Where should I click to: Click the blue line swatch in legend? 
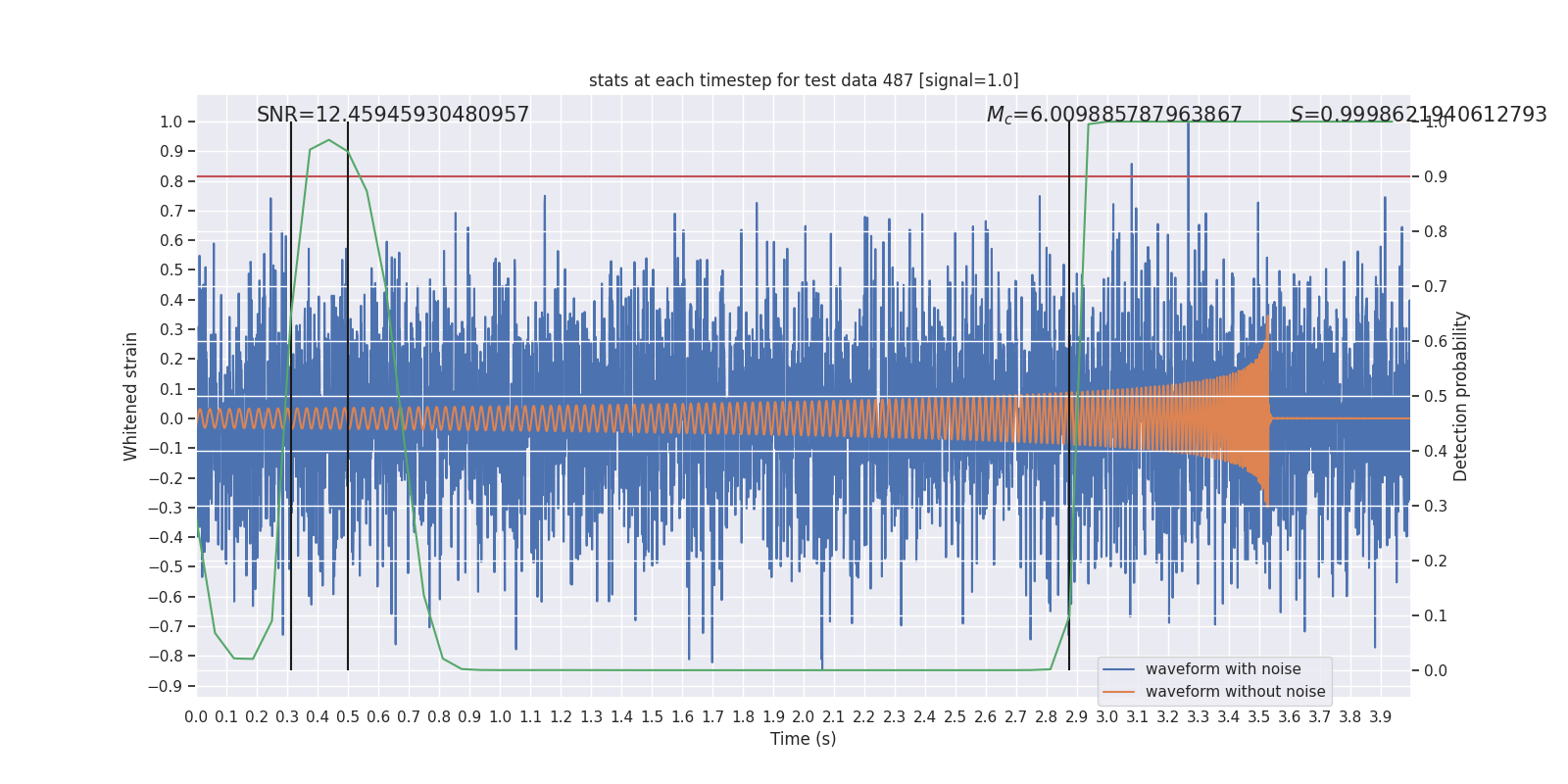(x=1118, y=669)
